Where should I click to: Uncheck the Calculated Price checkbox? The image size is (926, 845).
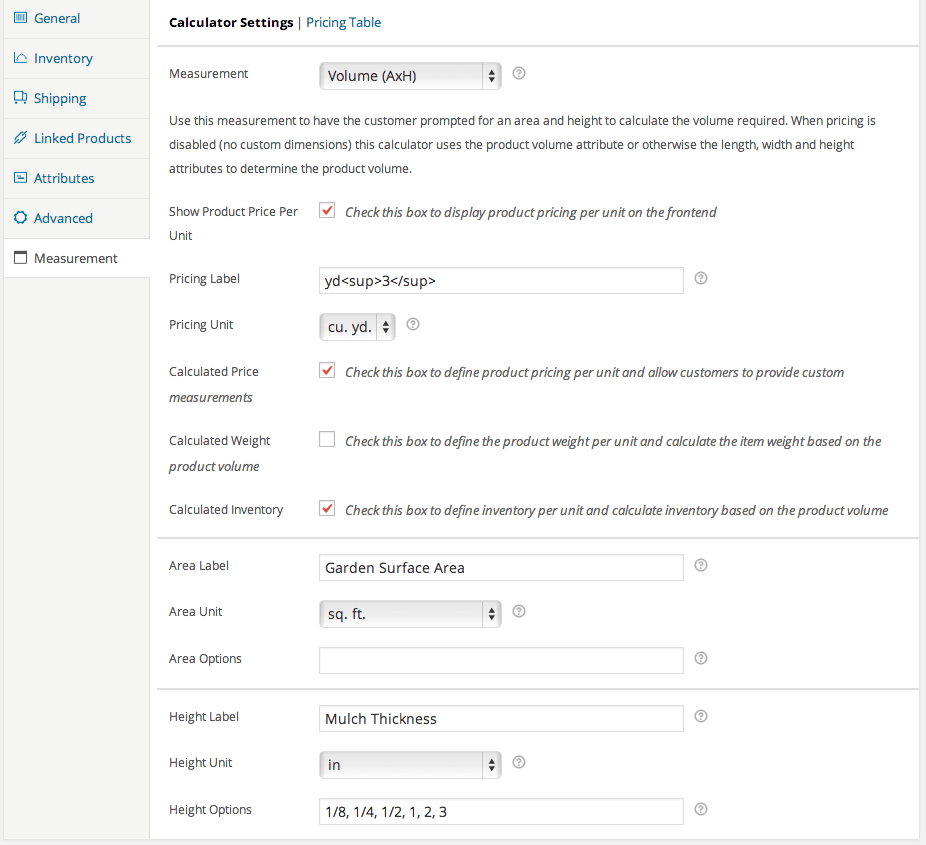point(327,371)
